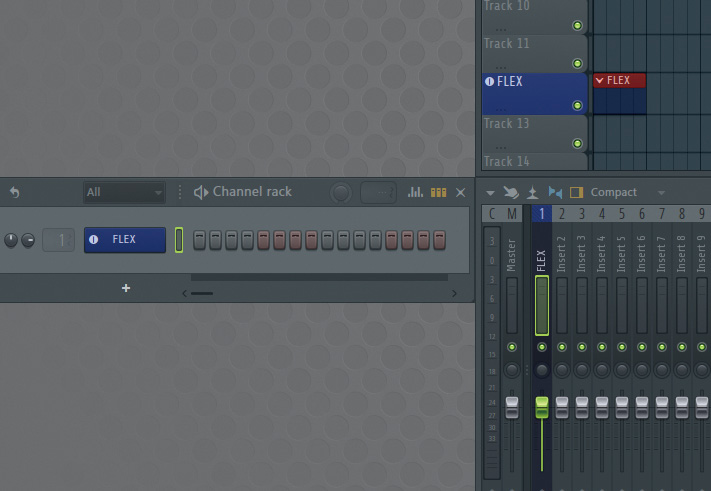Add a new channel with plus button
The height and width of the screenshot is (491, 711).
126,288
